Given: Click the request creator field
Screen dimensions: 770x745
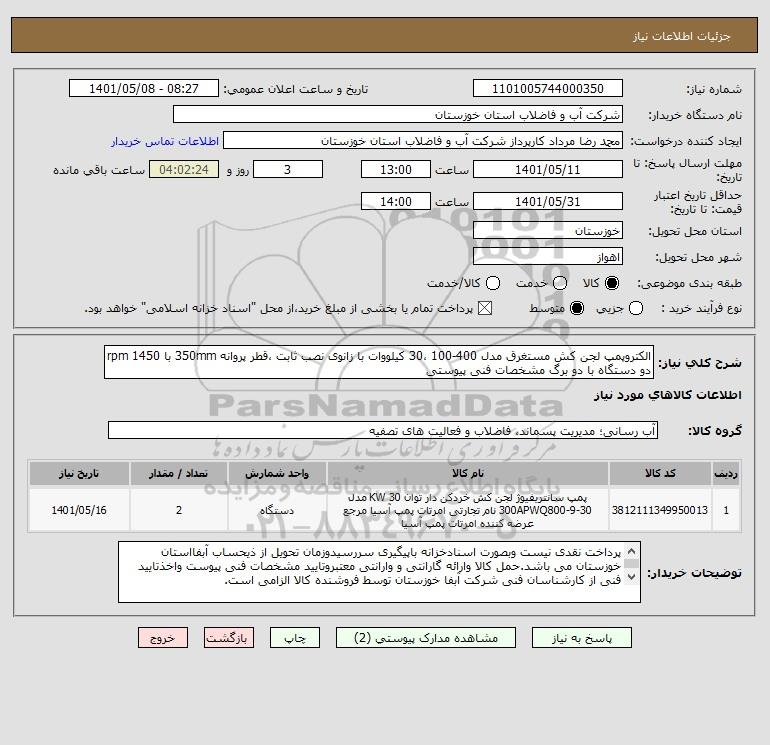Looking at the screenshot, I should (x=423, y=141).
